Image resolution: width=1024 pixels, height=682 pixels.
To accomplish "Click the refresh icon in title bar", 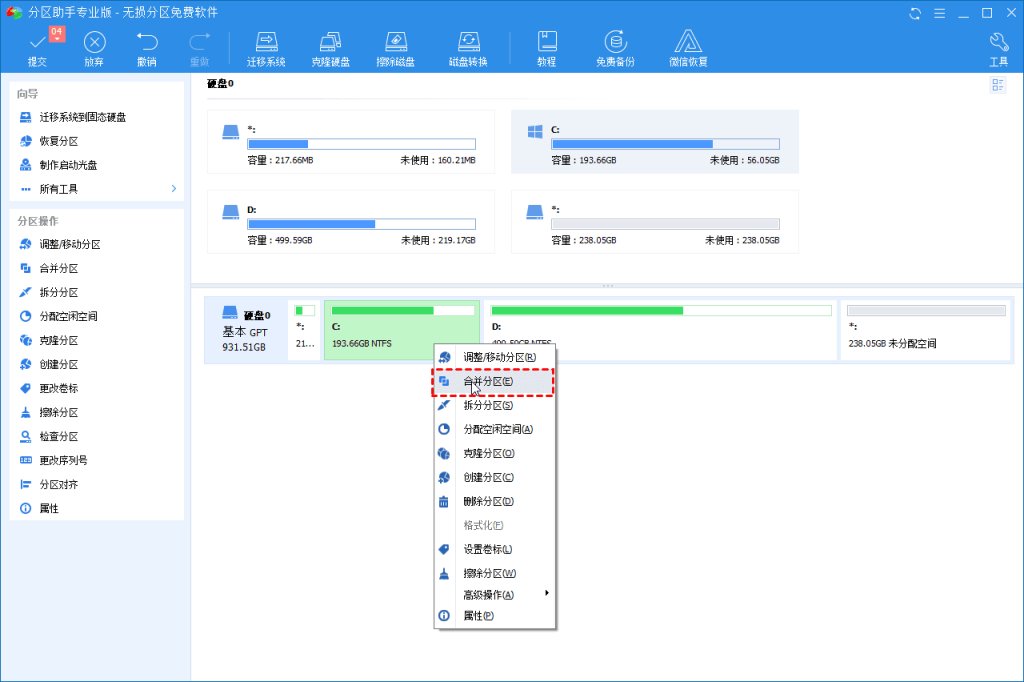I will click(x=915, y=13).
